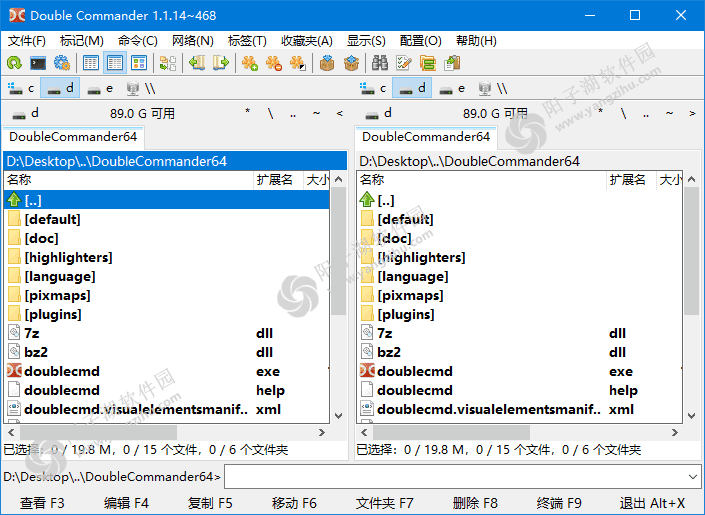Click into the command line input field
The height and width of the screenshot is (515, 705).
pos(454,476)
